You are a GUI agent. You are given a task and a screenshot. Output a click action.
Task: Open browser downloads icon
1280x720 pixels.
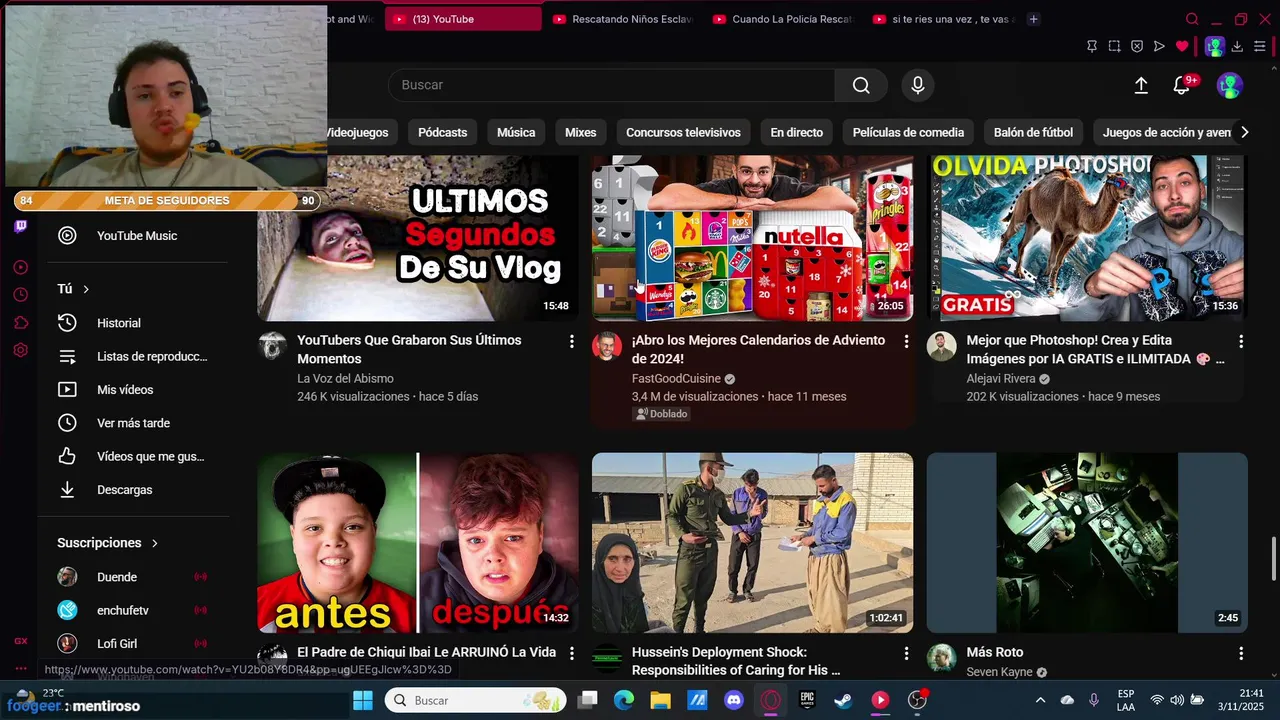[x=1237, y=46]
